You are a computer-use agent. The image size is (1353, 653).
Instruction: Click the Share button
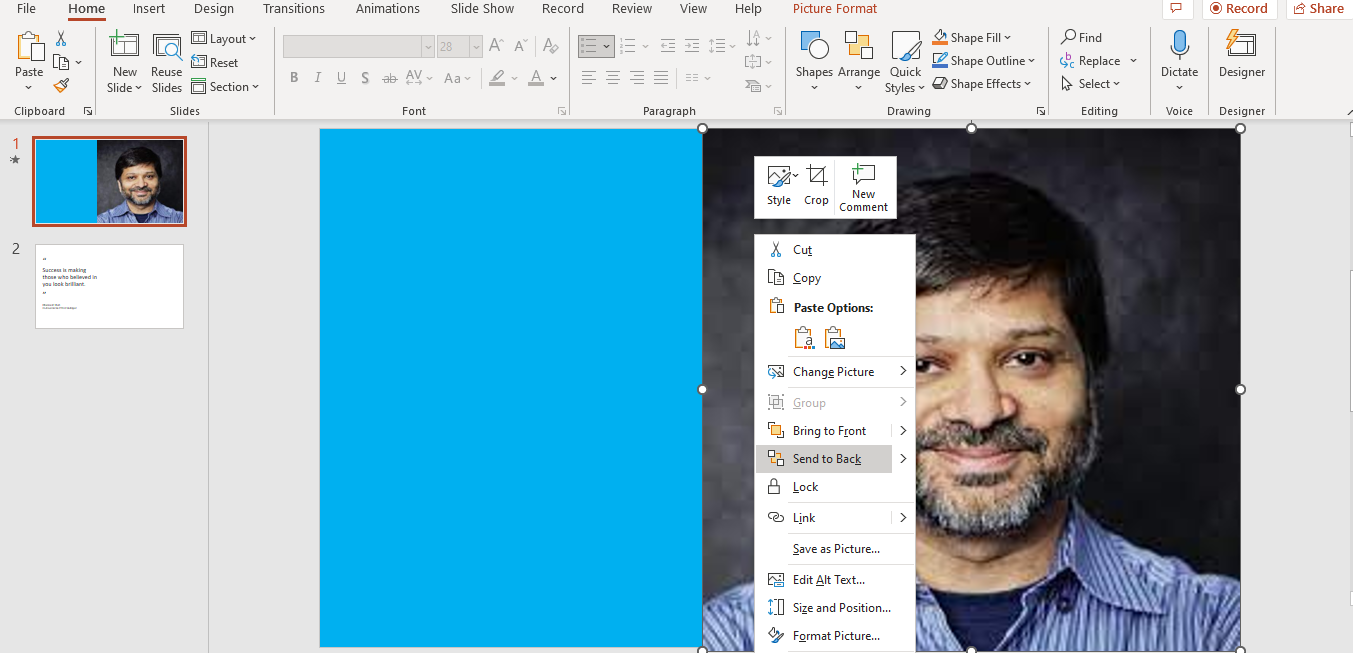click(x=1317, y=9)
